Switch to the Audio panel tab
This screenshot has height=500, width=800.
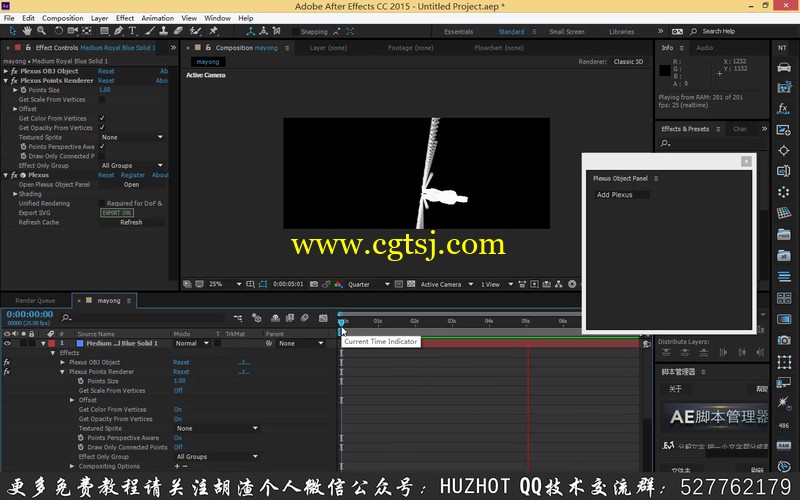point(704,47)
